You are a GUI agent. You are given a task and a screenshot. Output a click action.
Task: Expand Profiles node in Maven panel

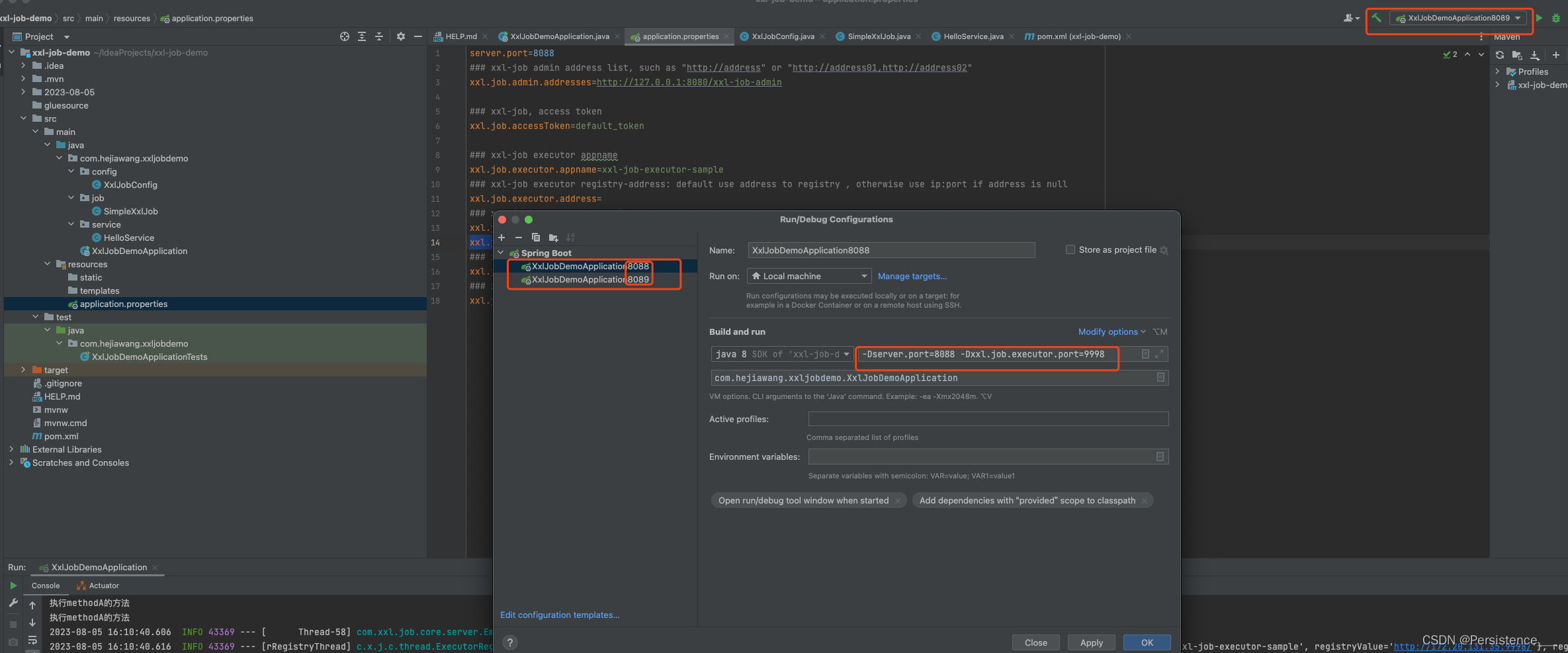1497,71
